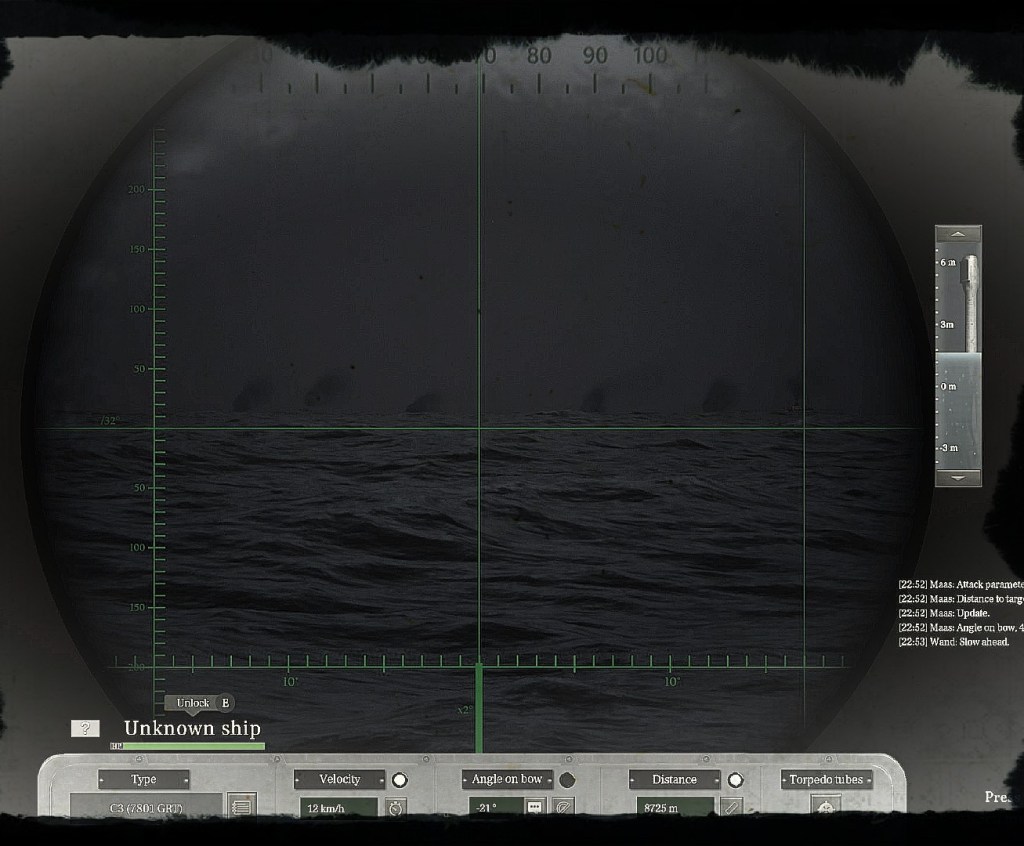Click the 8725 m distance field
The height and width of the screenshot is (846, 1024).
(x=674, y=806)
